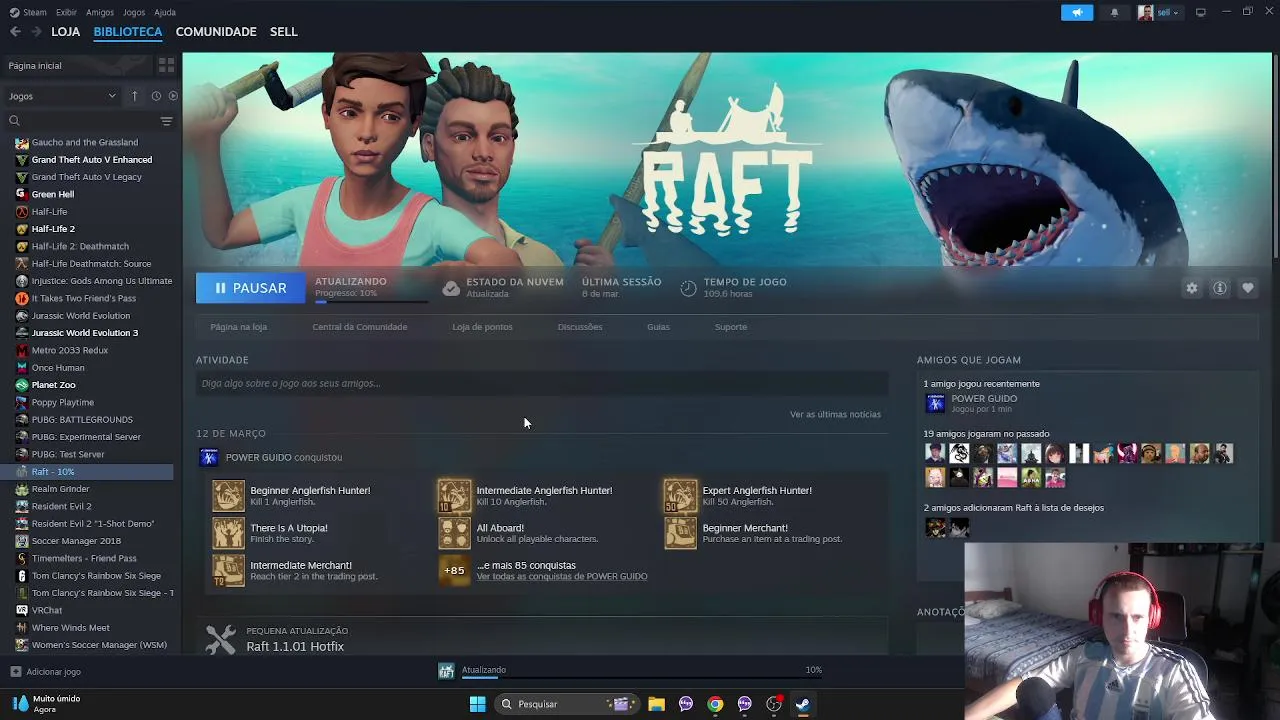Select Planet Zoo in library list
Viewport: 1280px width, 720px height.
pos(53,385)
